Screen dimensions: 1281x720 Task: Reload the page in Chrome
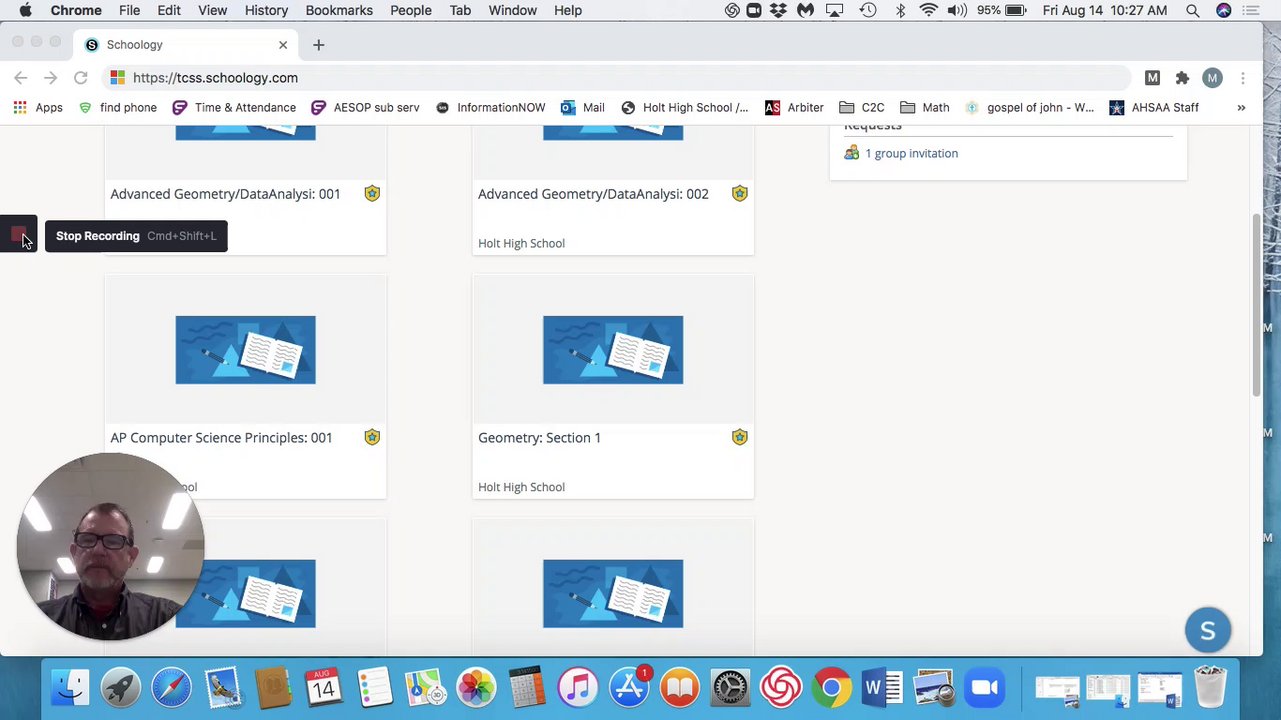point(81,77)
